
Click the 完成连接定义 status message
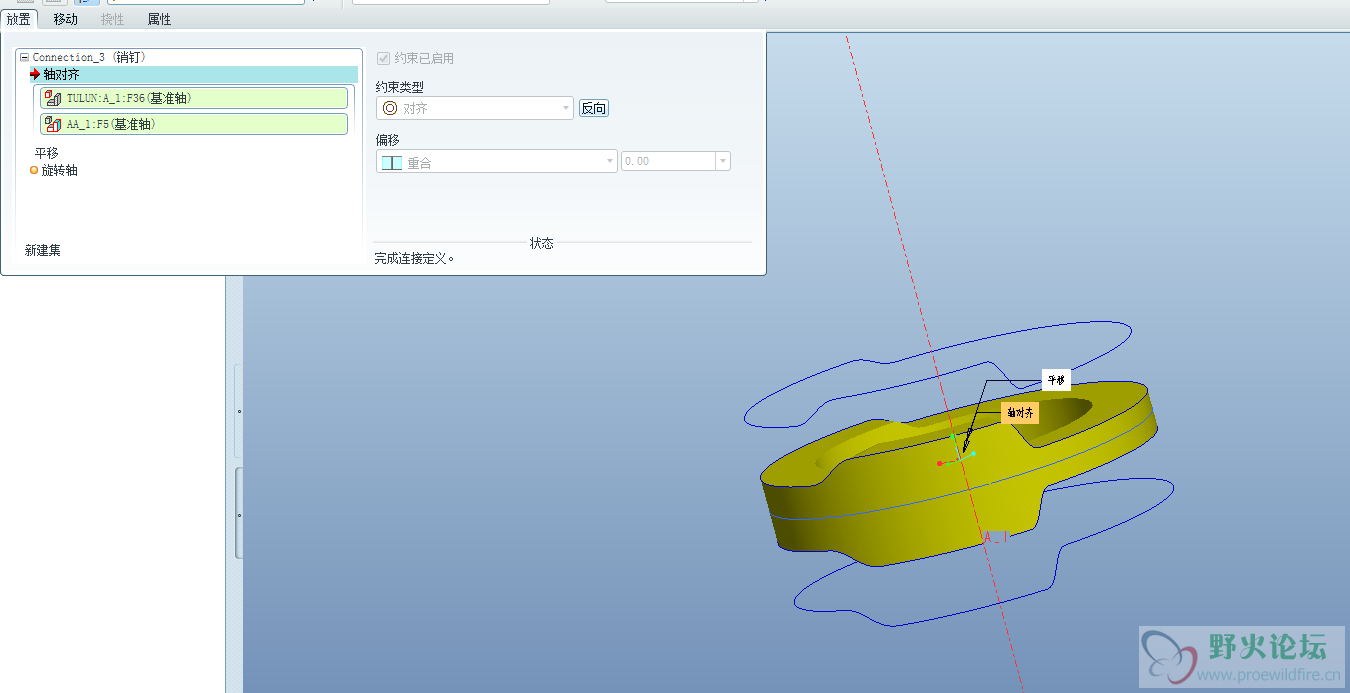pyautogui.click(x=415, y=258)
